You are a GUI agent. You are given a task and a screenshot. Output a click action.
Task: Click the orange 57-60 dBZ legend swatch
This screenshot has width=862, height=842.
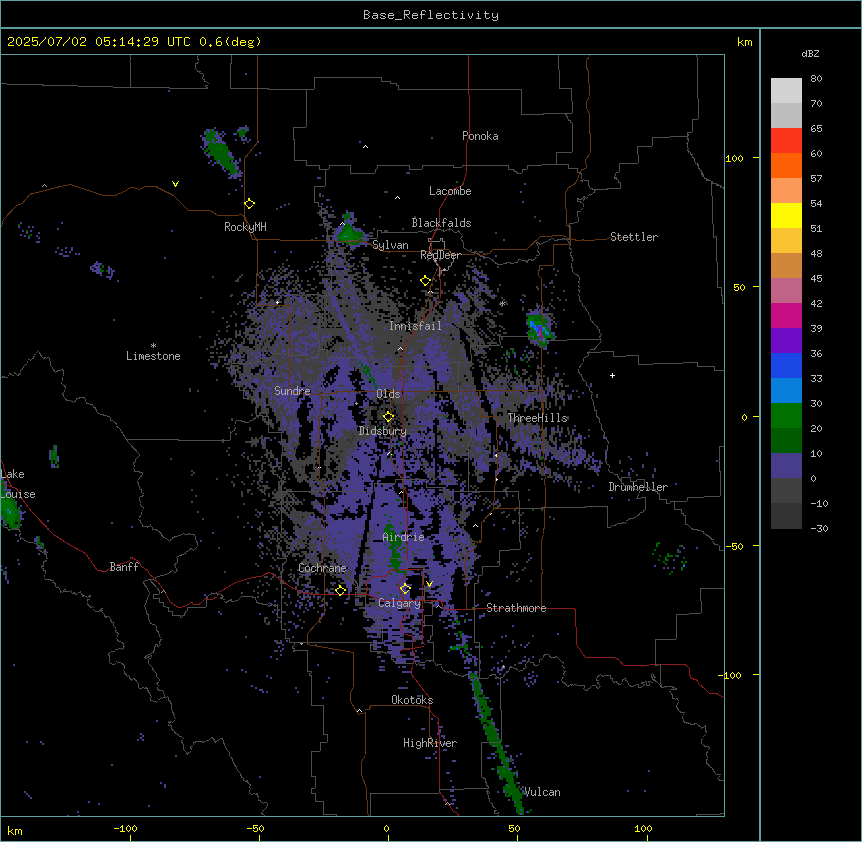(786, 165)
